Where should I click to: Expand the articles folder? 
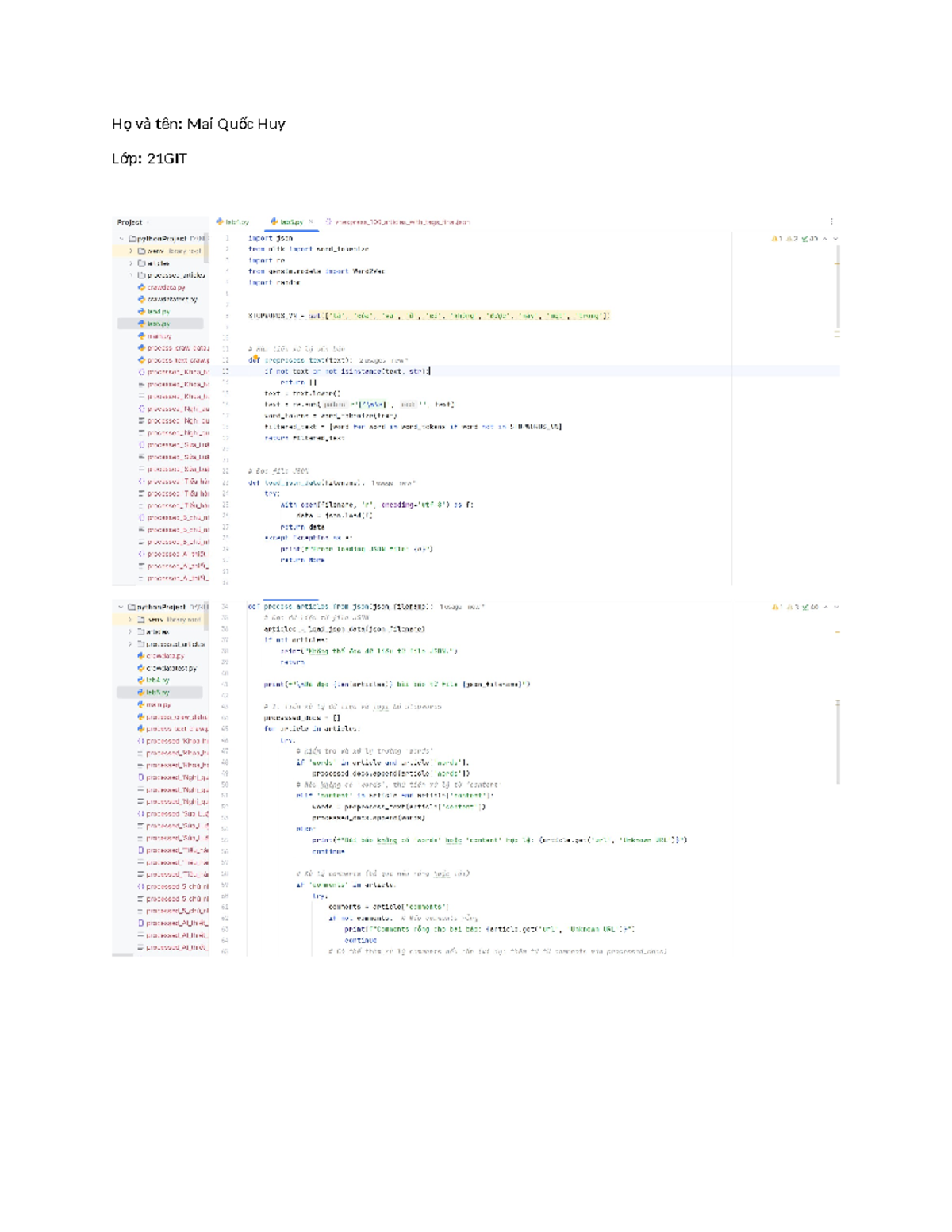pos(130,263)
